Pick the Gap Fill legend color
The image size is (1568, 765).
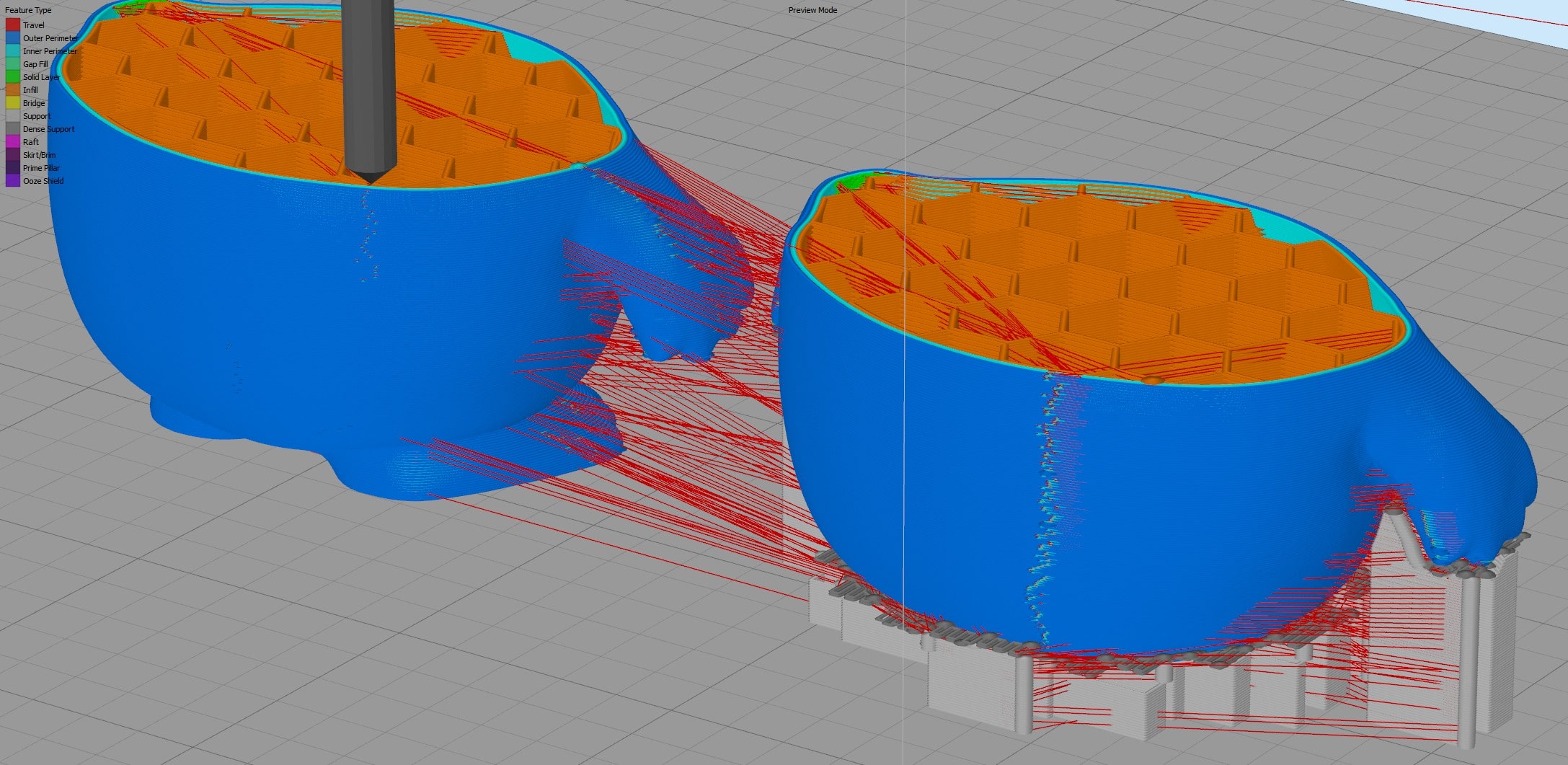click(13, 64)
